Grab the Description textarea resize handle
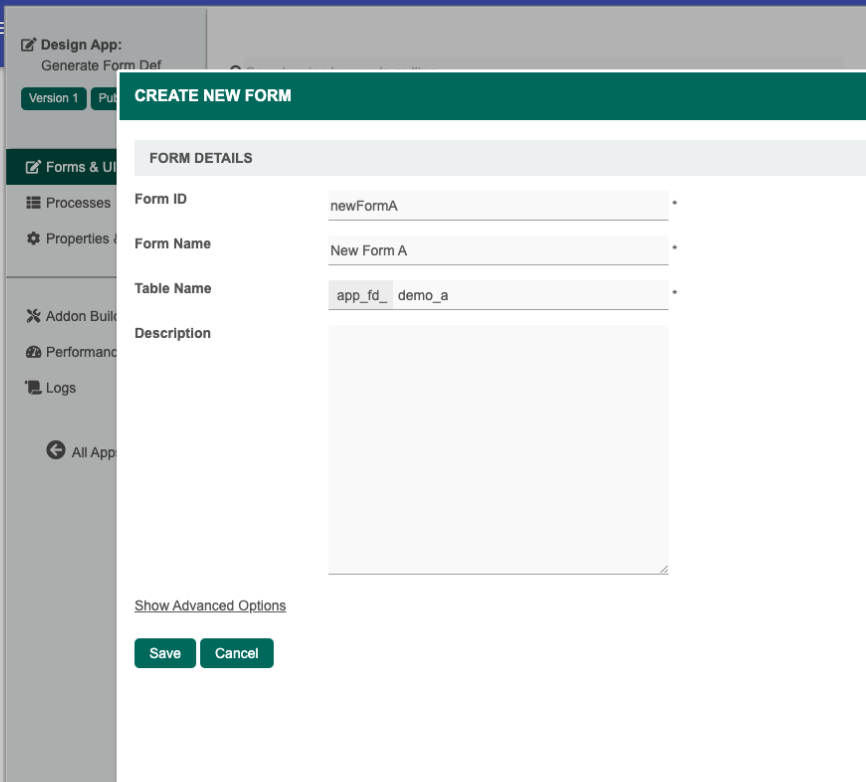The width and height of the screenshot is (866, 782). click(663, 569)
